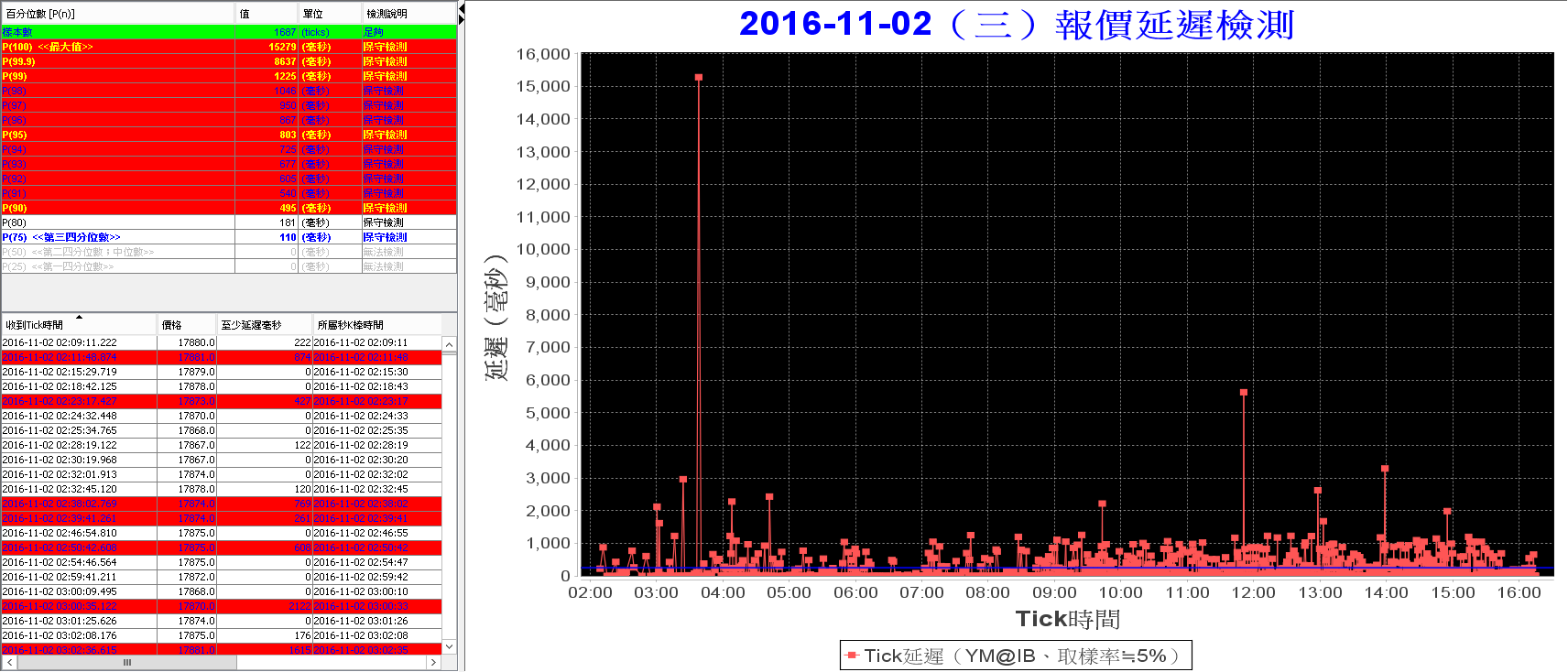Image resolution: width=1568 pixels, height=672 pixels.
Task: Sort by the 所屬秒K棒時間 column header
Action: click(x=376, y=324)
